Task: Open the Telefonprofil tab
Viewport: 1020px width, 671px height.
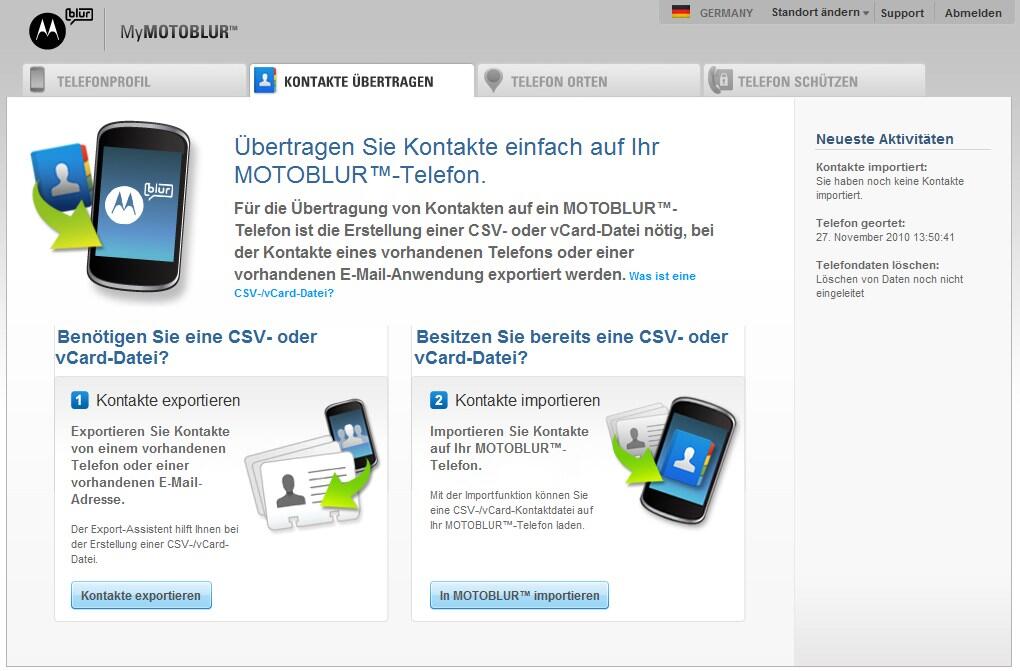Action: pyautogui.click(x=135, y=81)
